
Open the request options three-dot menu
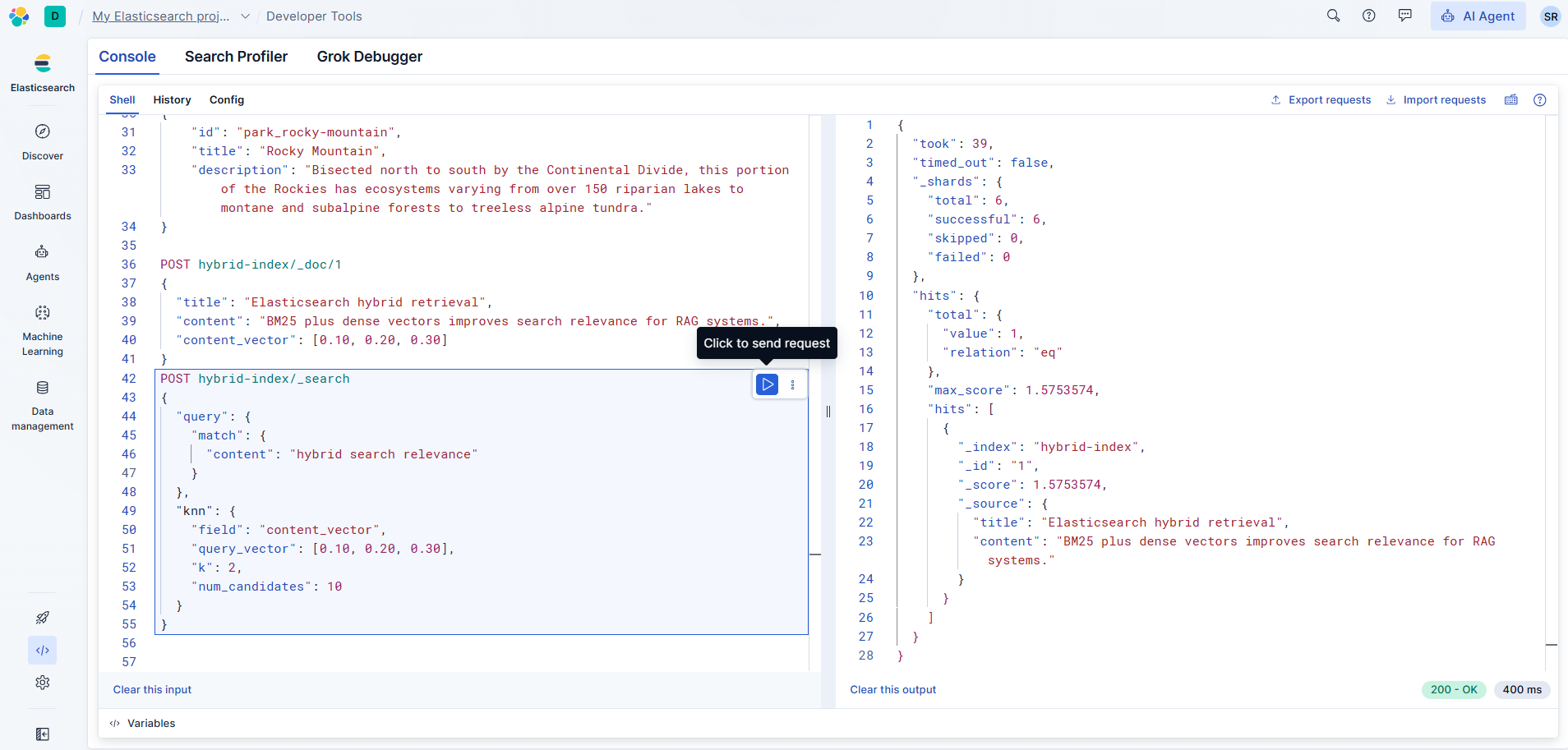(x=792, y=384)
